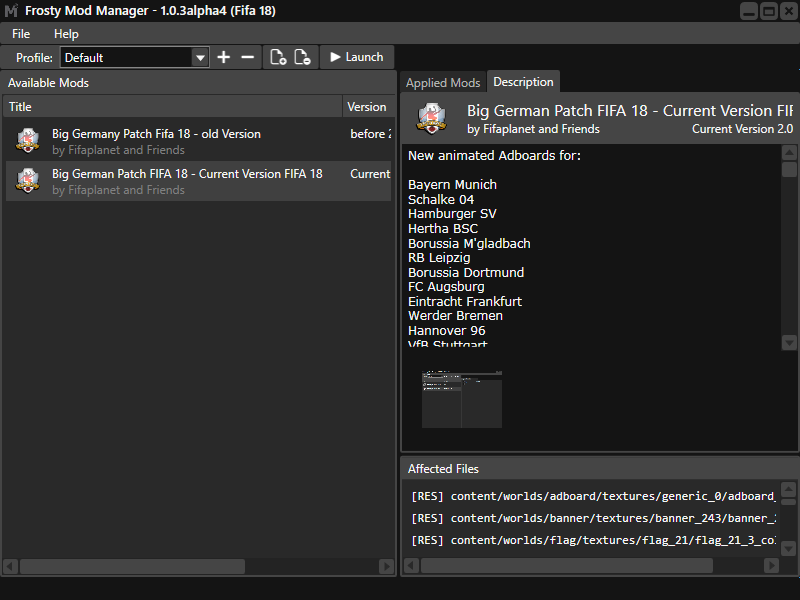The height and width of the screenshot is (600, 800).
Task: Click 'Eintracht Frankfurt' in the description
Action: point(465,302)
